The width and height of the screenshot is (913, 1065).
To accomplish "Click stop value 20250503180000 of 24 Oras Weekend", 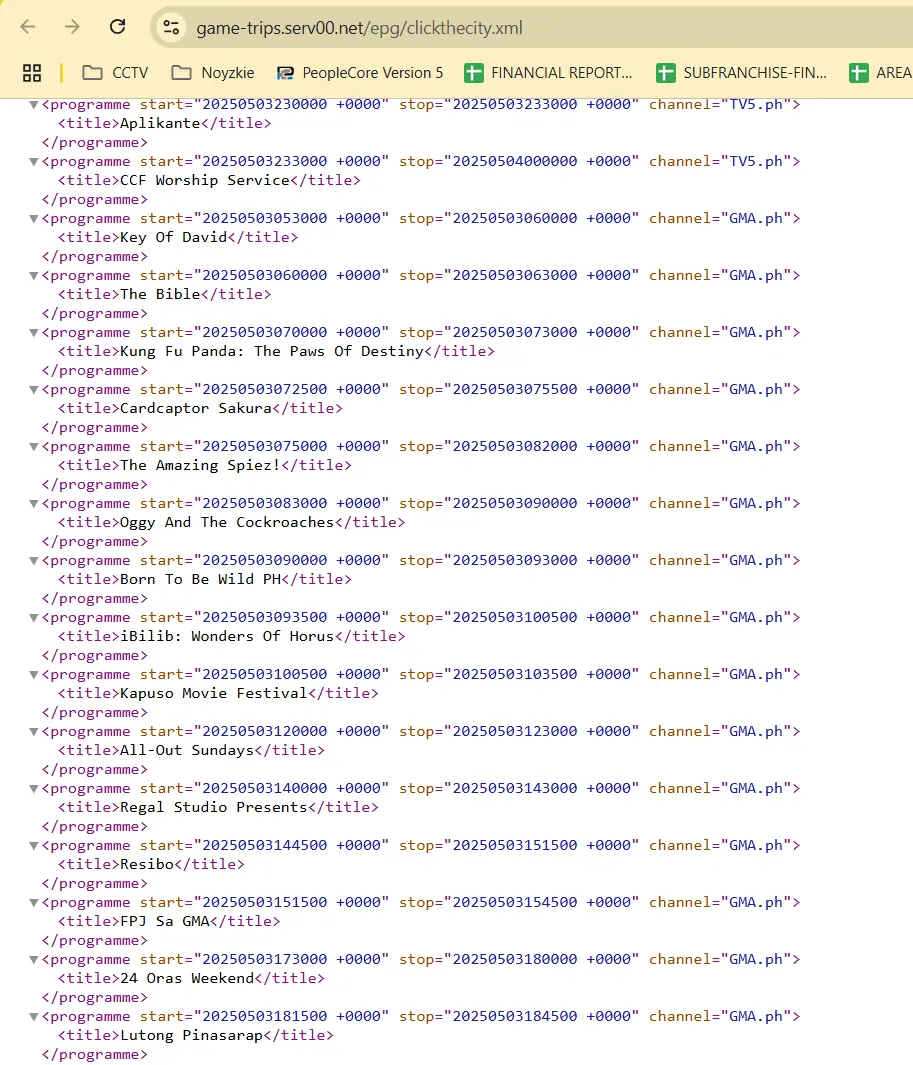I will pyautogui.click(x=515, y=961).
